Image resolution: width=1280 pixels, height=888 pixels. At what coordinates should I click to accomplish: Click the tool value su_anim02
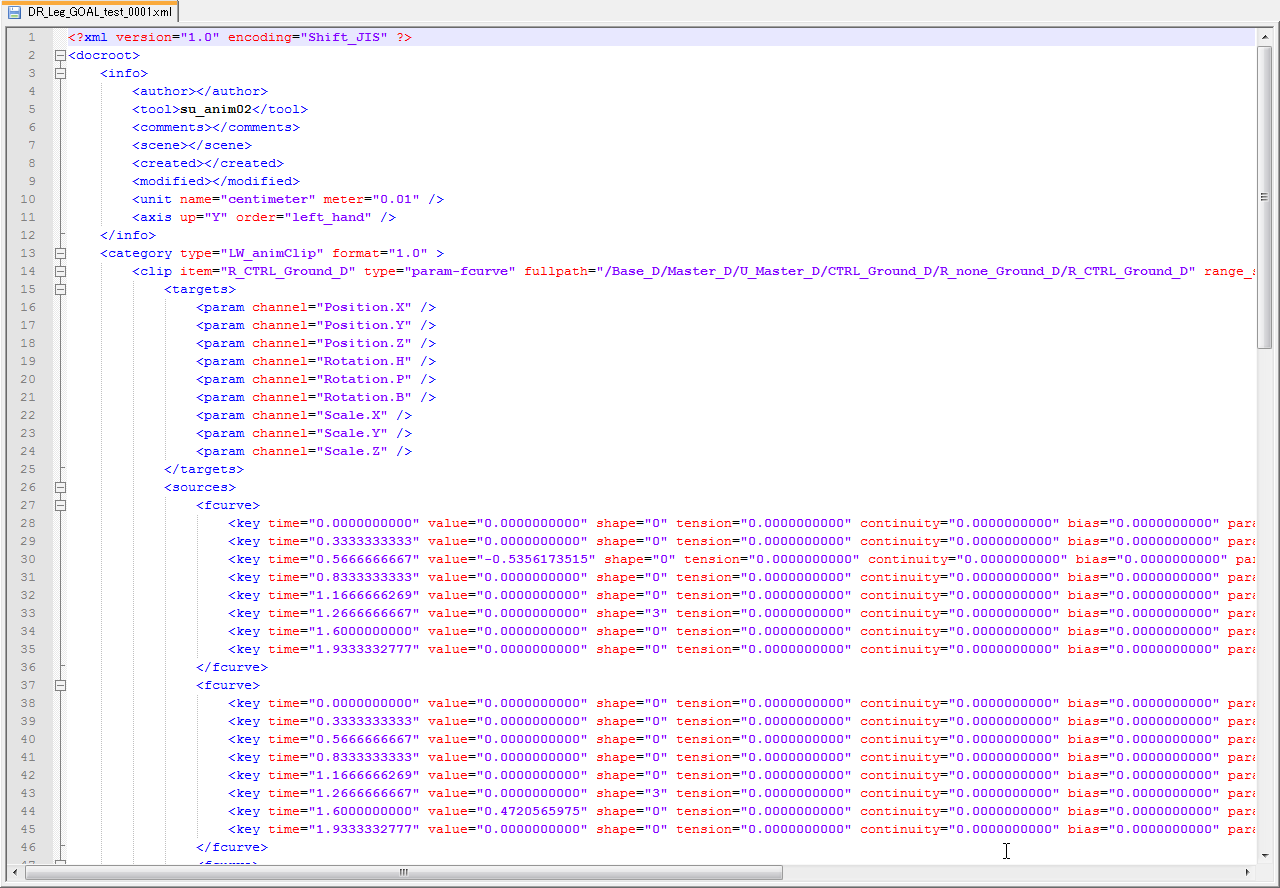(x=216, y=109)
